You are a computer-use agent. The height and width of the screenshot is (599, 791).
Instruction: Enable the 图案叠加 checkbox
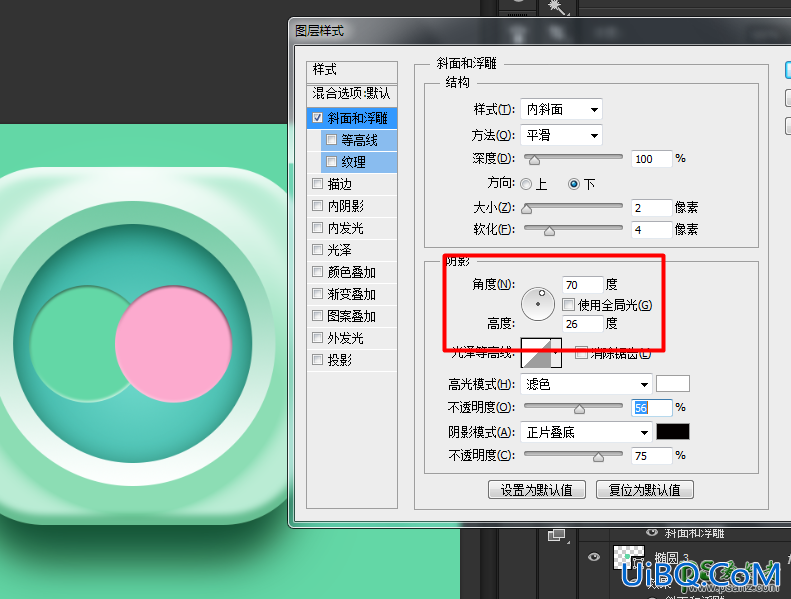(317, 315)
